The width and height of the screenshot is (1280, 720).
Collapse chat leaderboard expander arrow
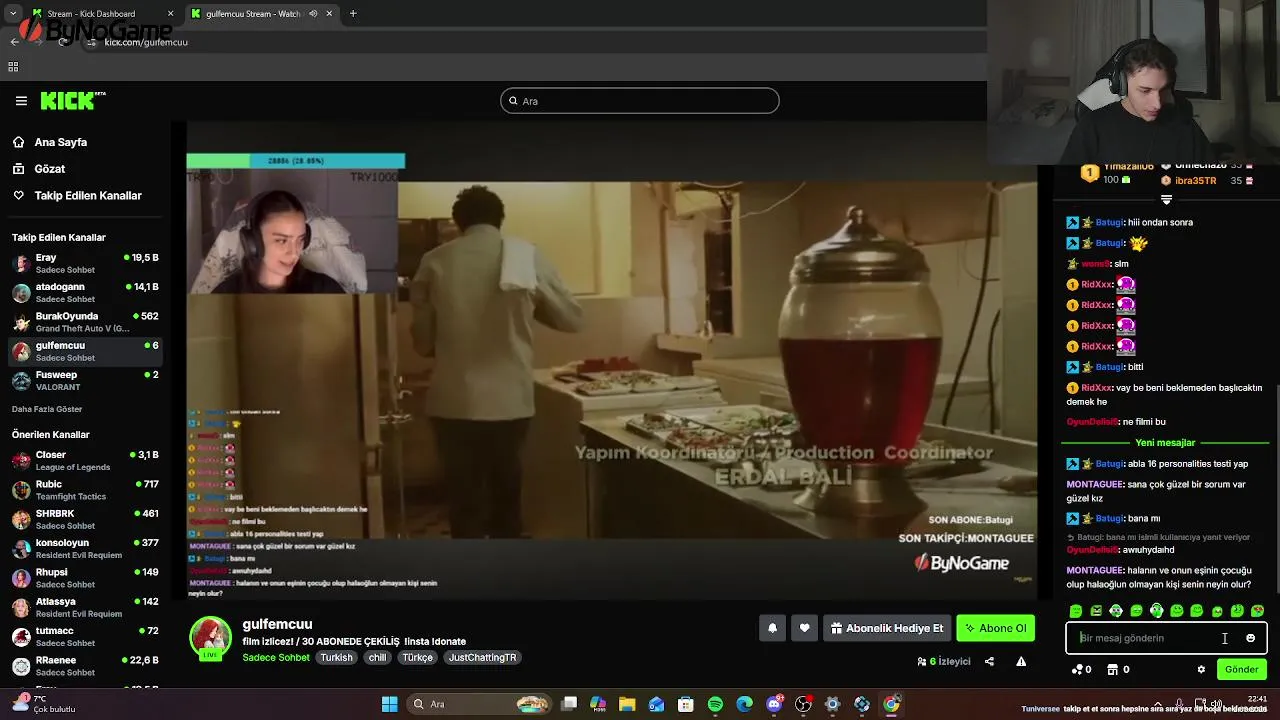tap(1166, 199)
